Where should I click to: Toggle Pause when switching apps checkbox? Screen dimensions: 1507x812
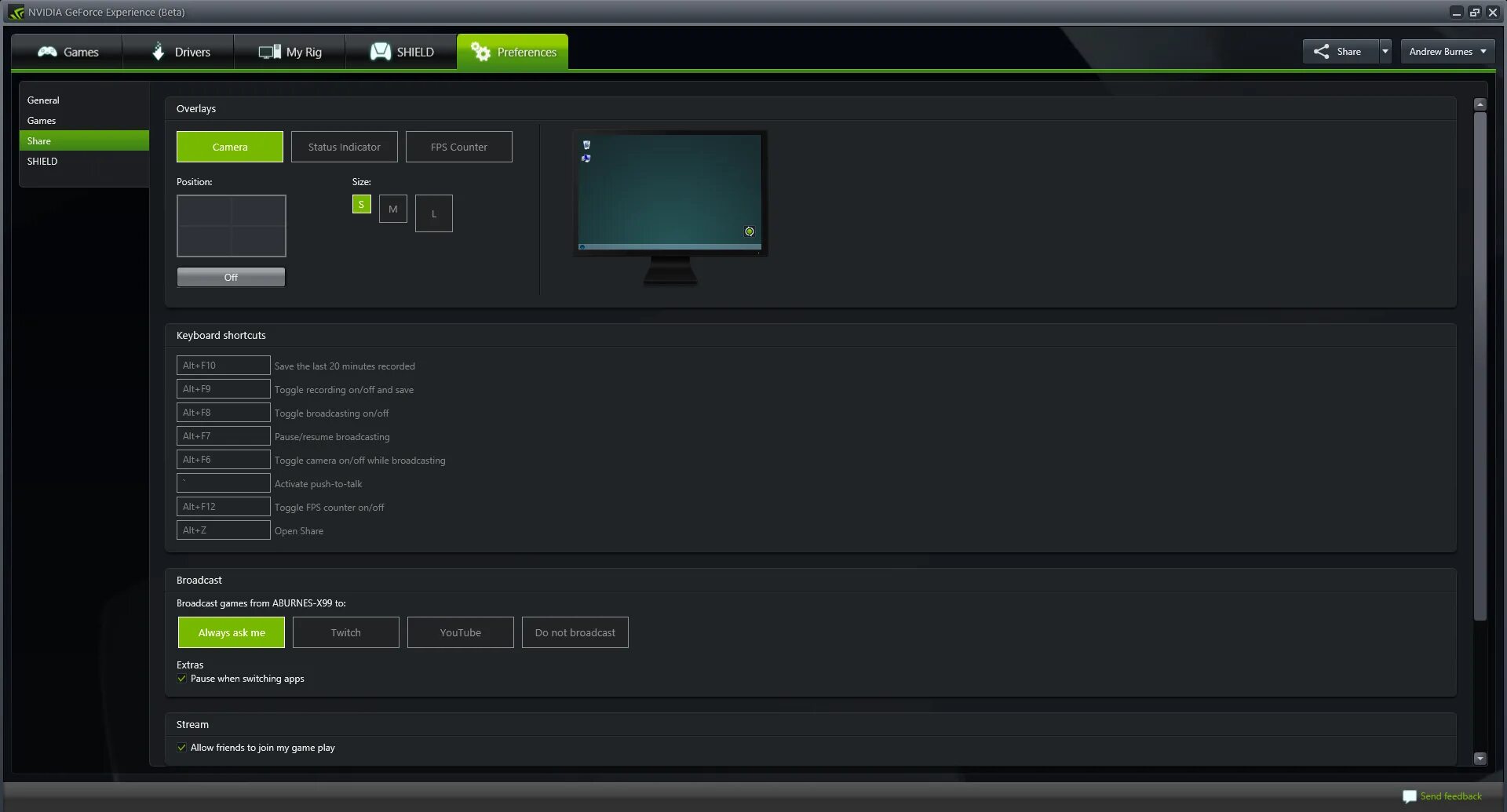tap(182, 679)
